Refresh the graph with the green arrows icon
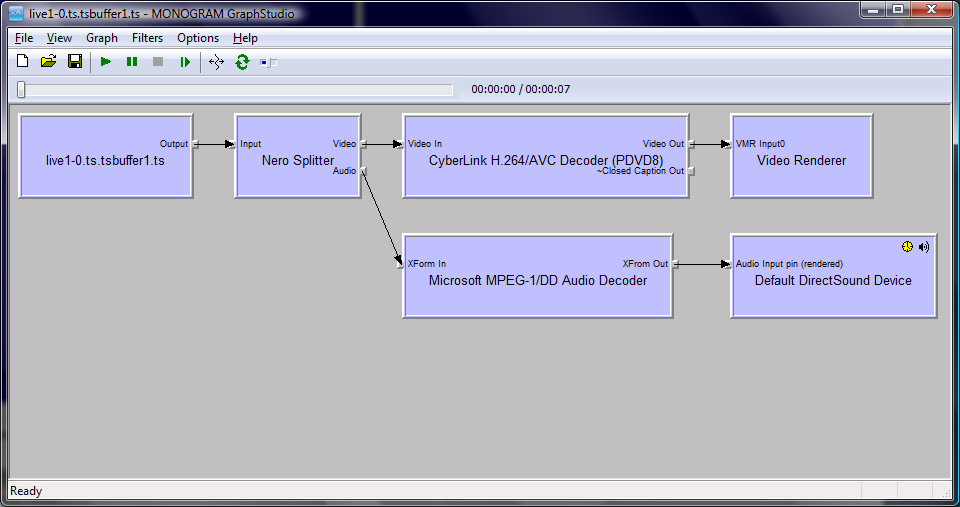 click(242, 62)
